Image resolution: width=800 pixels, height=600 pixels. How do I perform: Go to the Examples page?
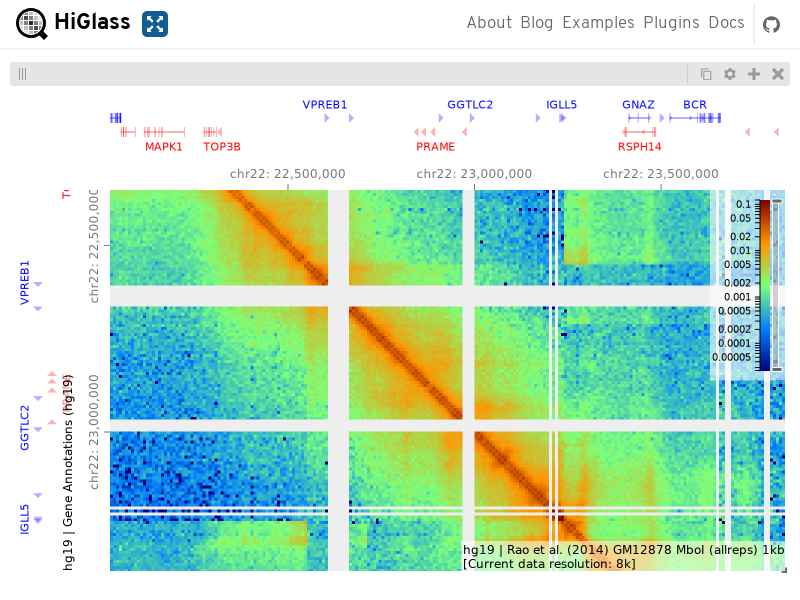598,22
